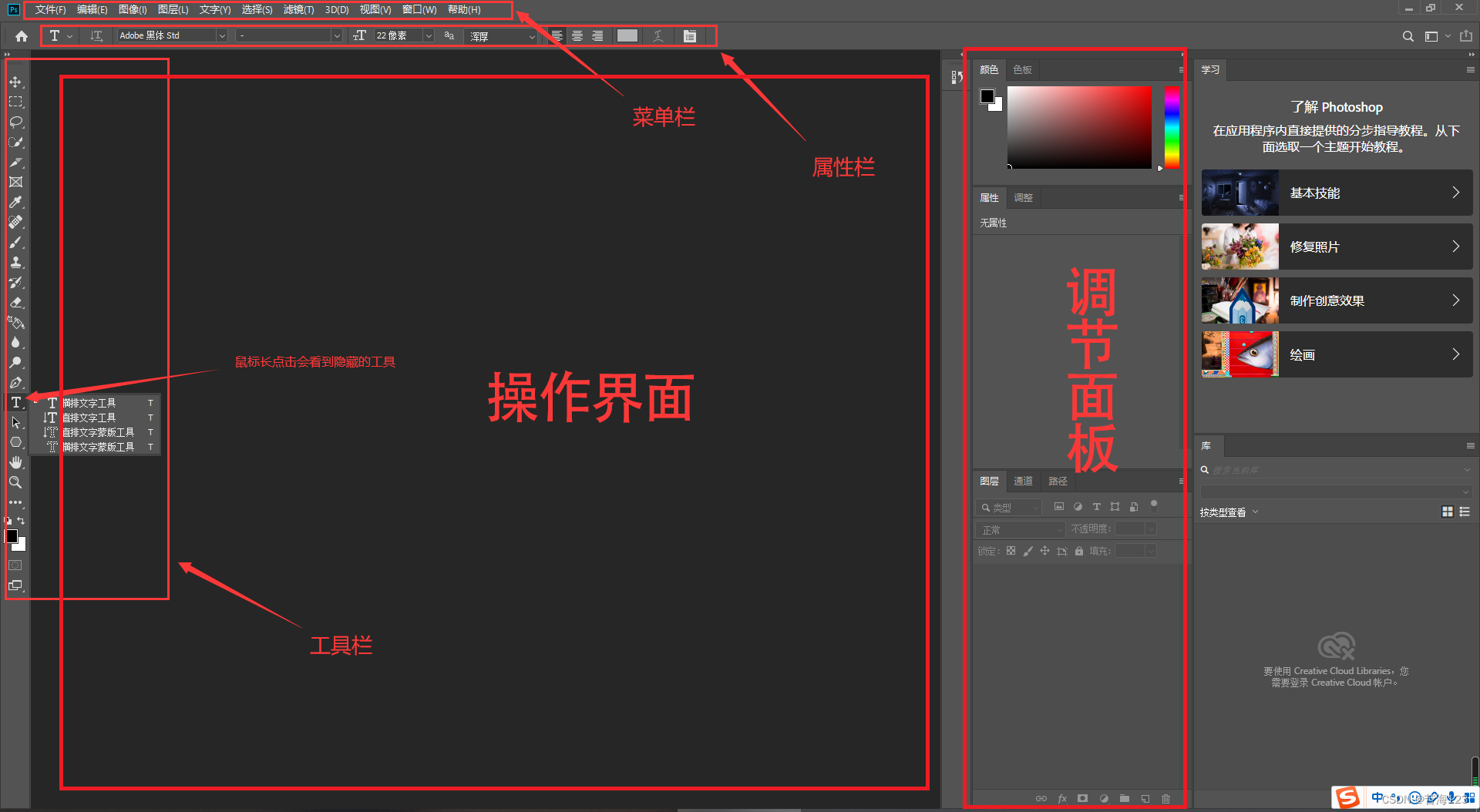Open the 基本技能 tutorial

coord(1337,193)
